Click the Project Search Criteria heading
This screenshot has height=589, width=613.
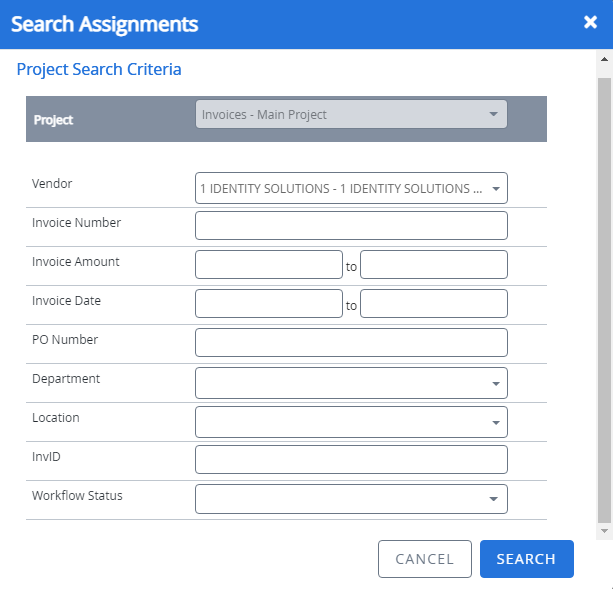[x=99, y=70]
